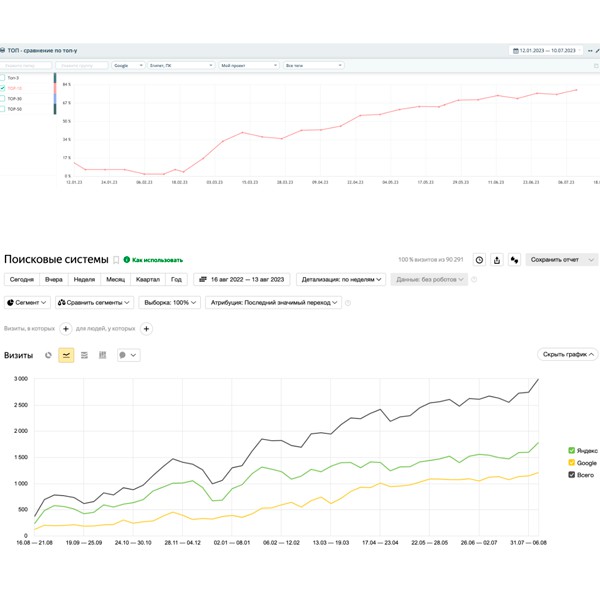Expand the 'Выборка: 100%' dropdown
Screen dimensions: 600x600
[167, 302]
